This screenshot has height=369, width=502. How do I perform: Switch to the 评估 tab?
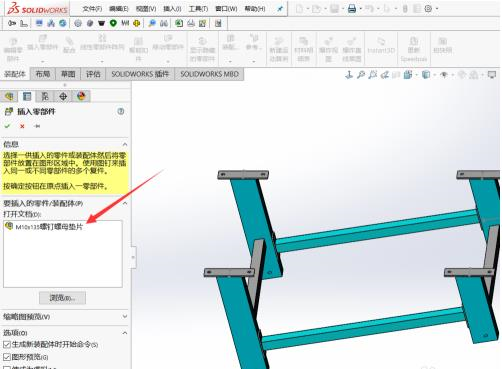(x=93, y=74)
